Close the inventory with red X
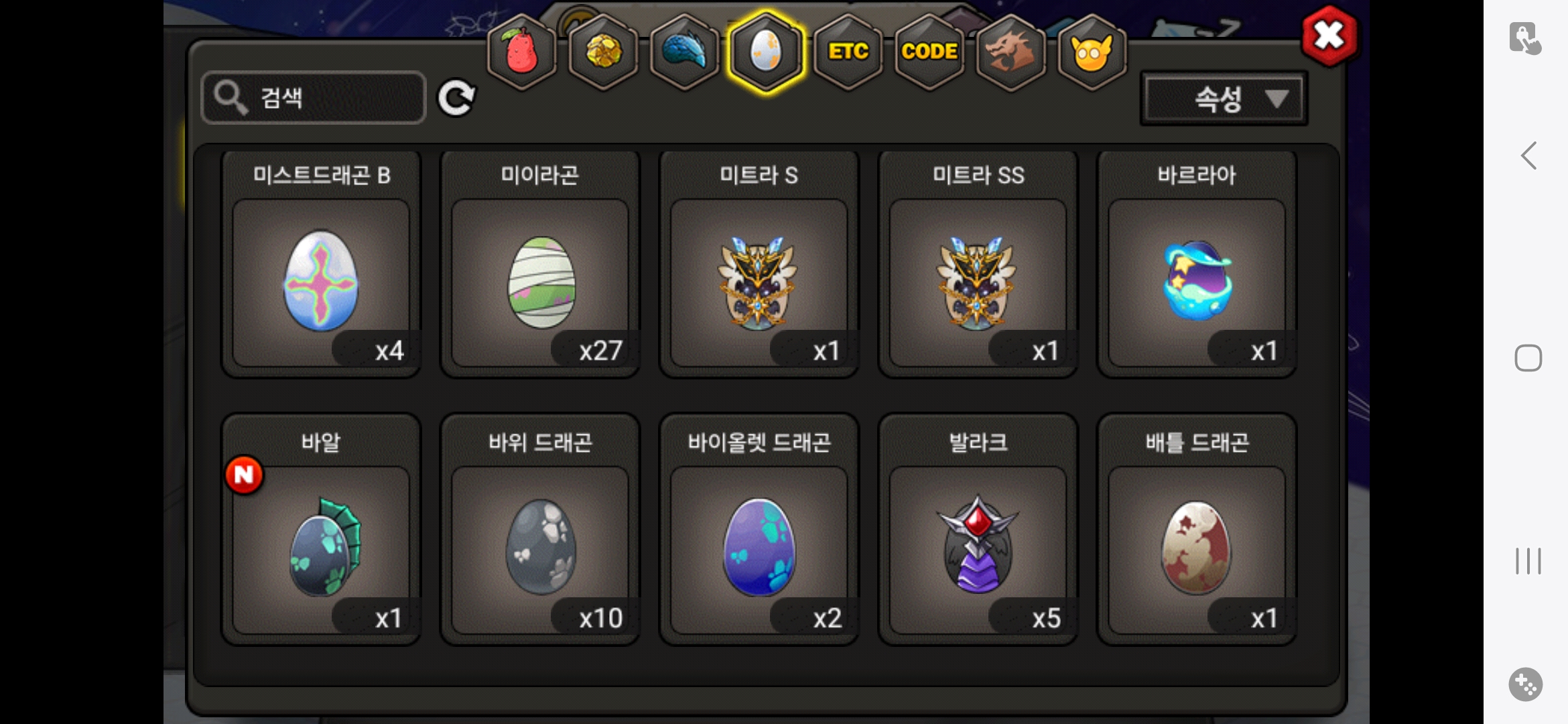 1329,36
